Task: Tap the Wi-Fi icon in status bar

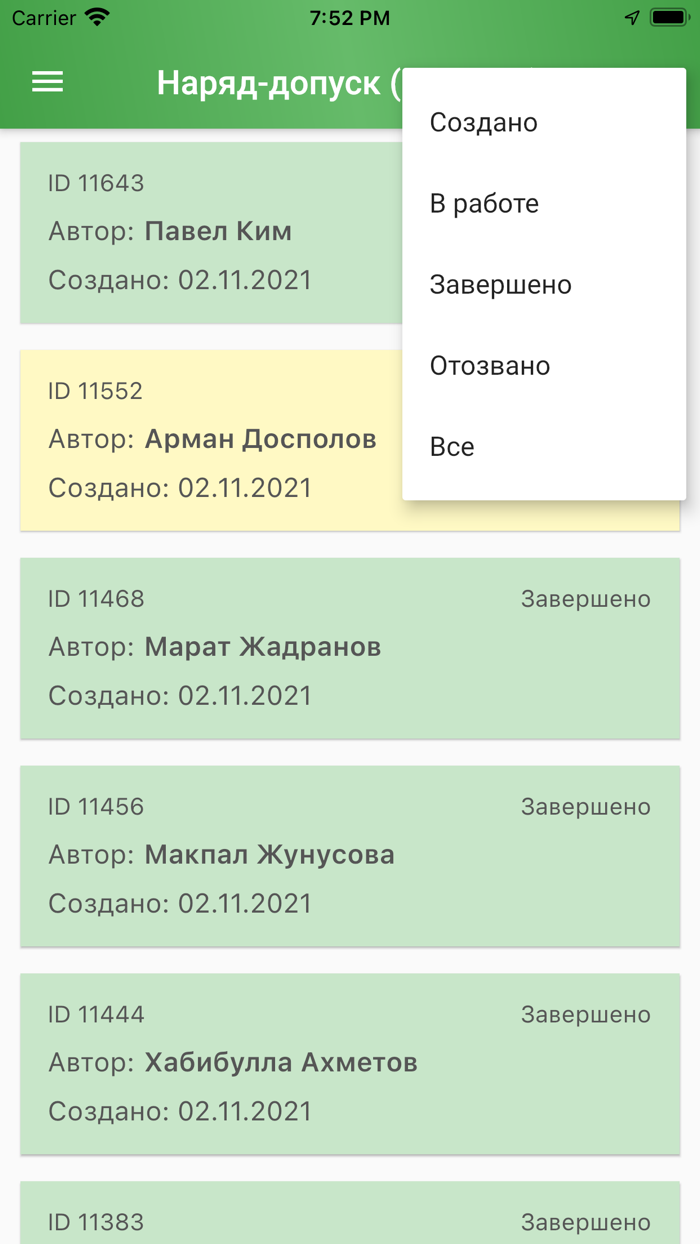Action: 96,17
